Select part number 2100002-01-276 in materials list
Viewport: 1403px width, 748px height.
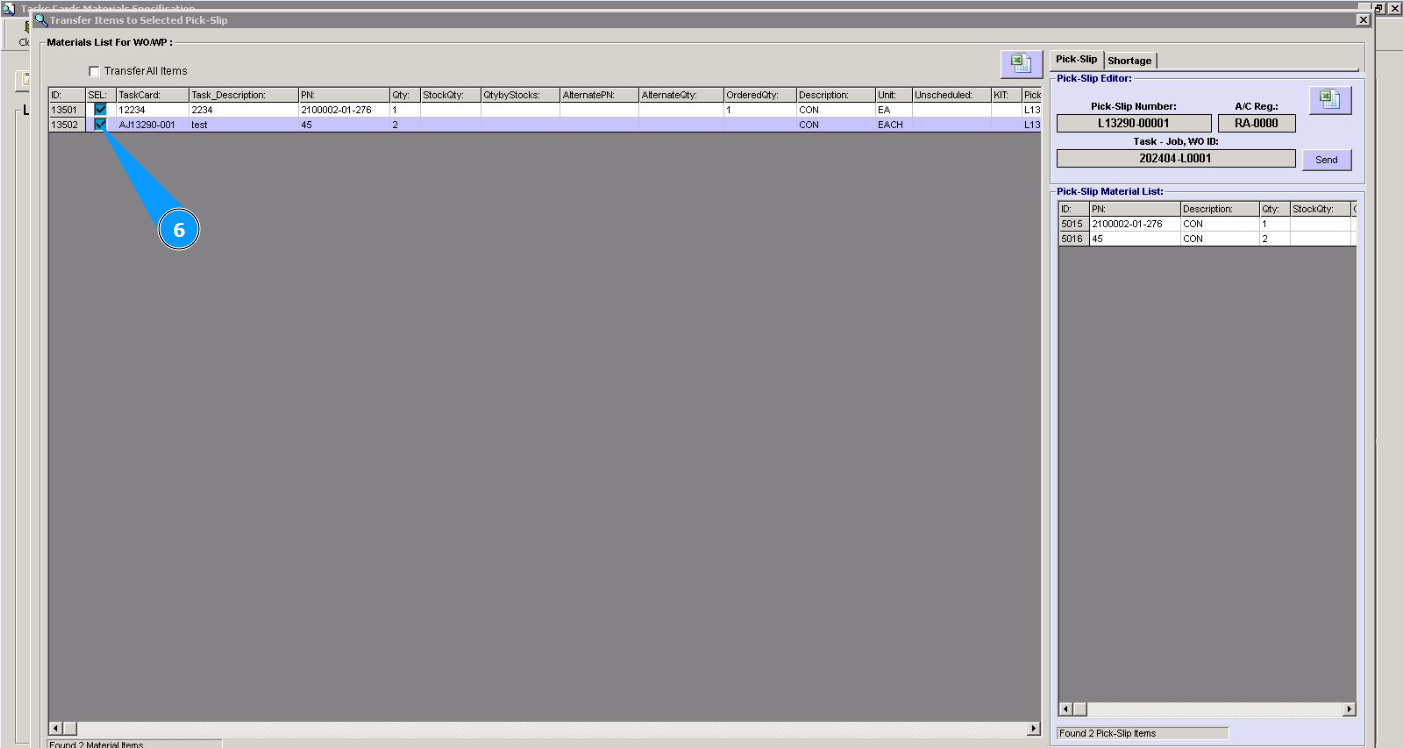(343, 110)
